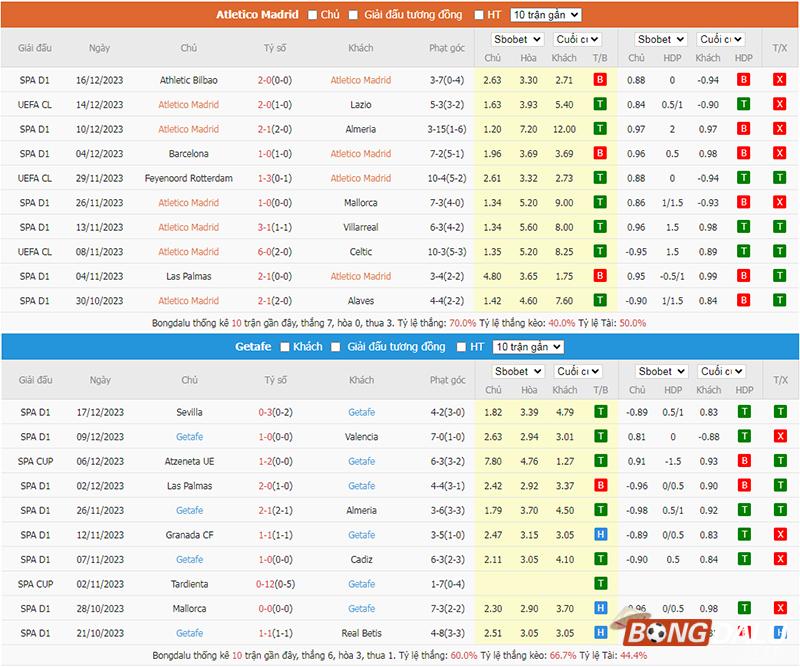
Task: Open Atletico Madrid's 10 trận gần dropdown
Action: [545, 15]
